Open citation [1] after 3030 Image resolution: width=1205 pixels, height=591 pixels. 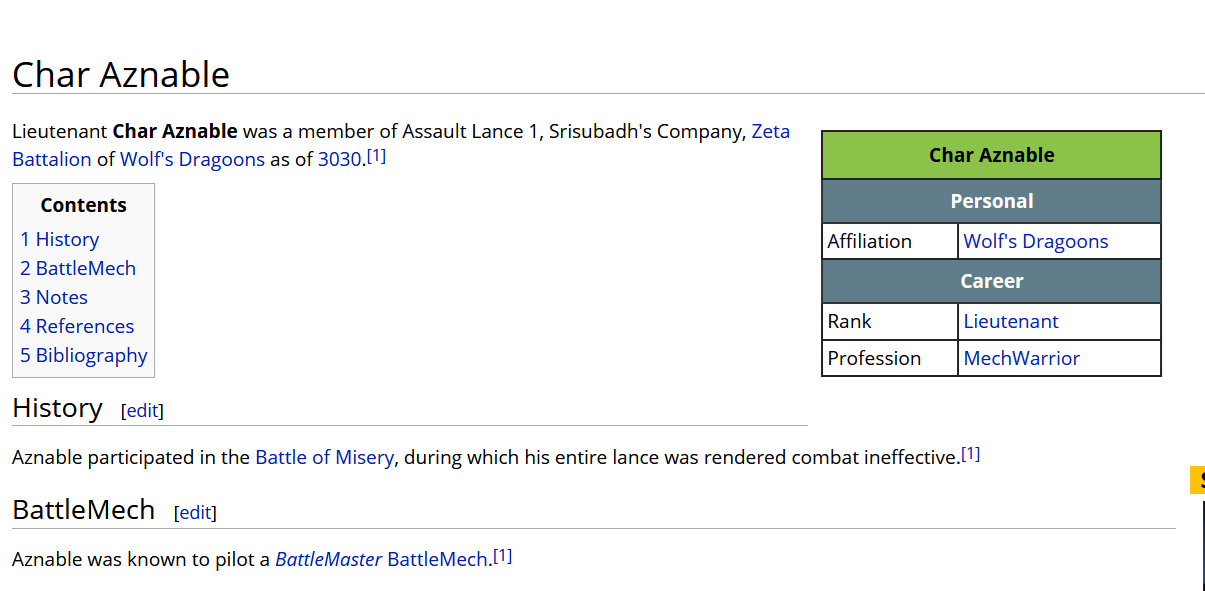tap(376, 156)
